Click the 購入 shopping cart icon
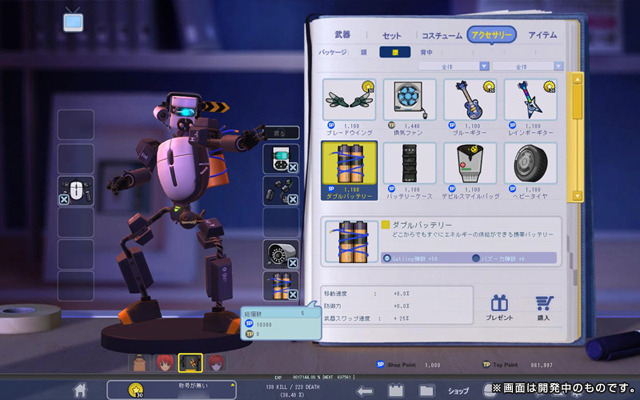The height and width of the screenshot is (400, 640). tap(544, 307)
